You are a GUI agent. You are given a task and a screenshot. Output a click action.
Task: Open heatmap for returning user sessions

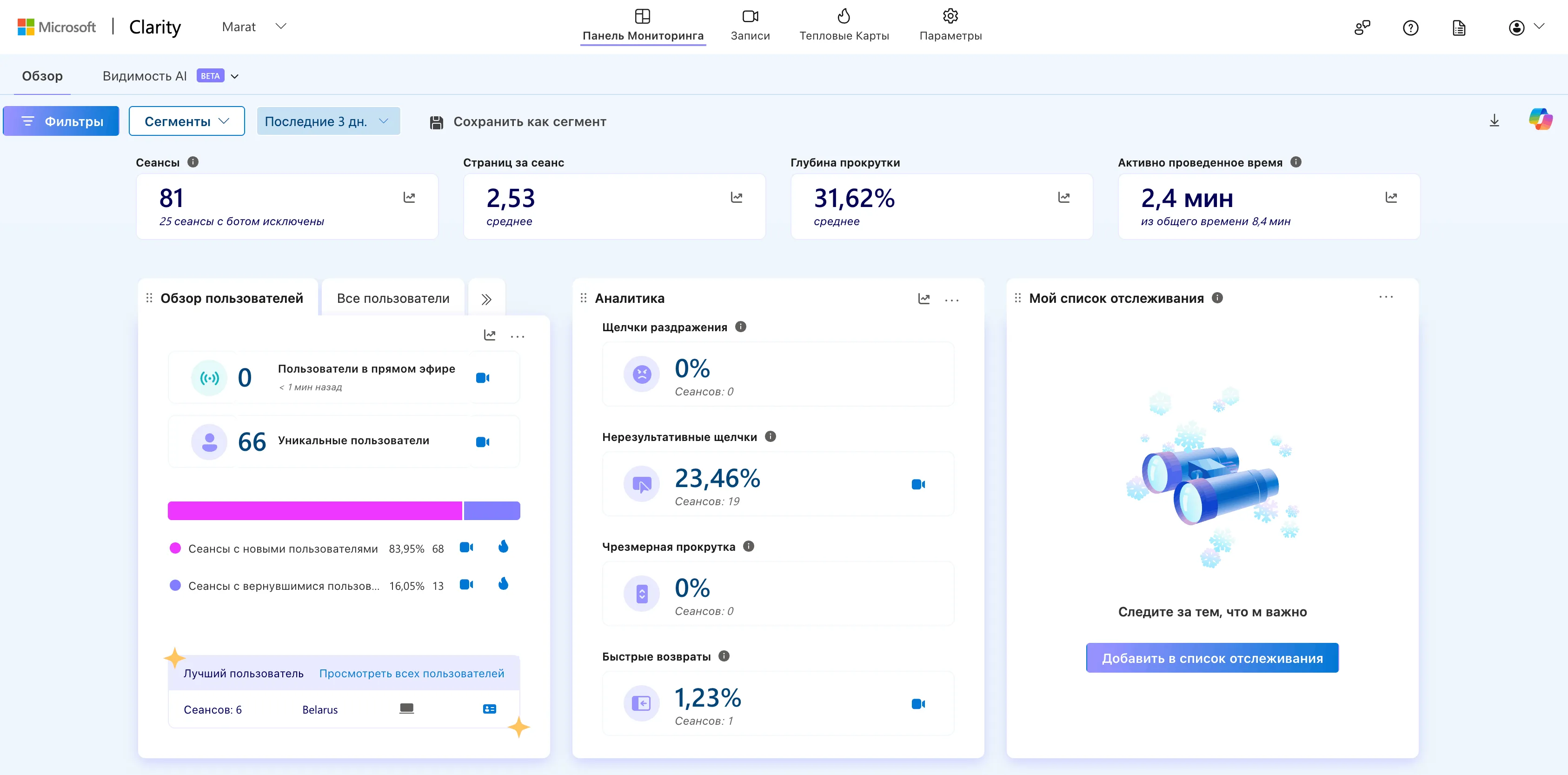click(x=504, y=584)
